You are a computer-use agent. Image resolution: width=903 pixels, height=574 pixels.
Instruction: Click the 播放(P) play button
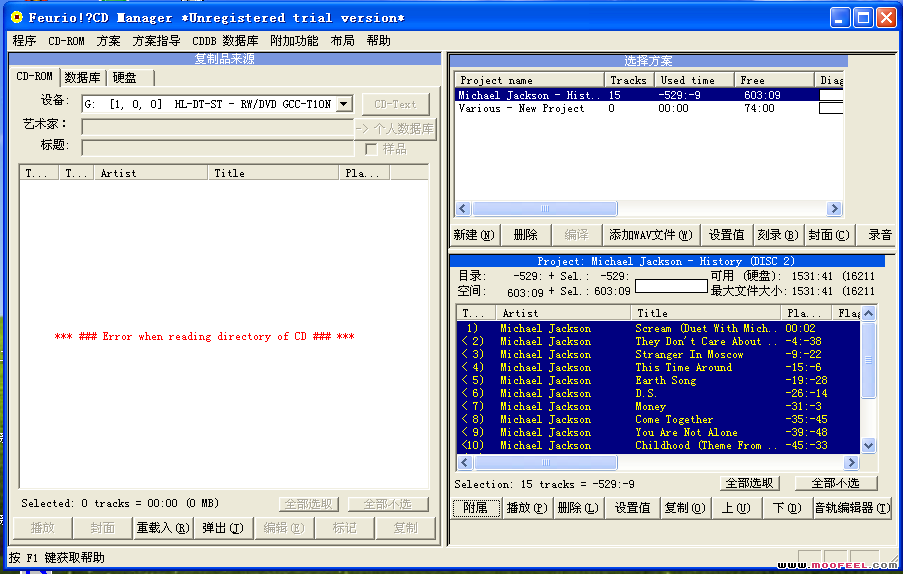tap(526, 508)
